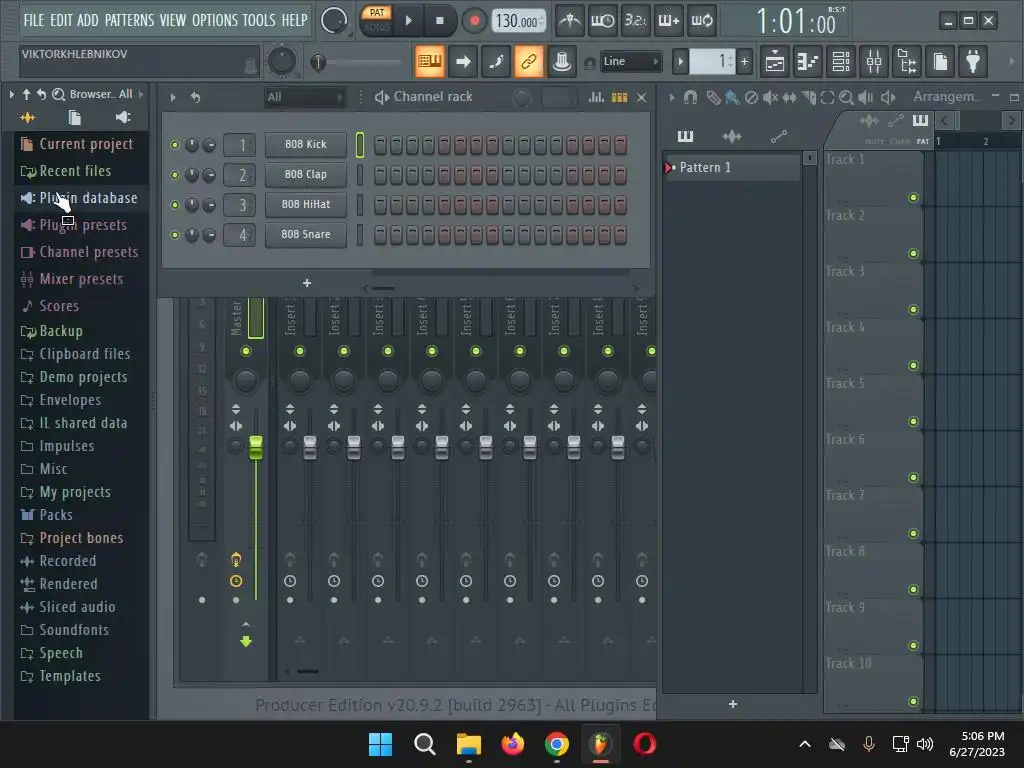The width and height of the screenshot is (1024, 768).
Task: Mute the Master mixer track
Action: click(x=246, y=351)
